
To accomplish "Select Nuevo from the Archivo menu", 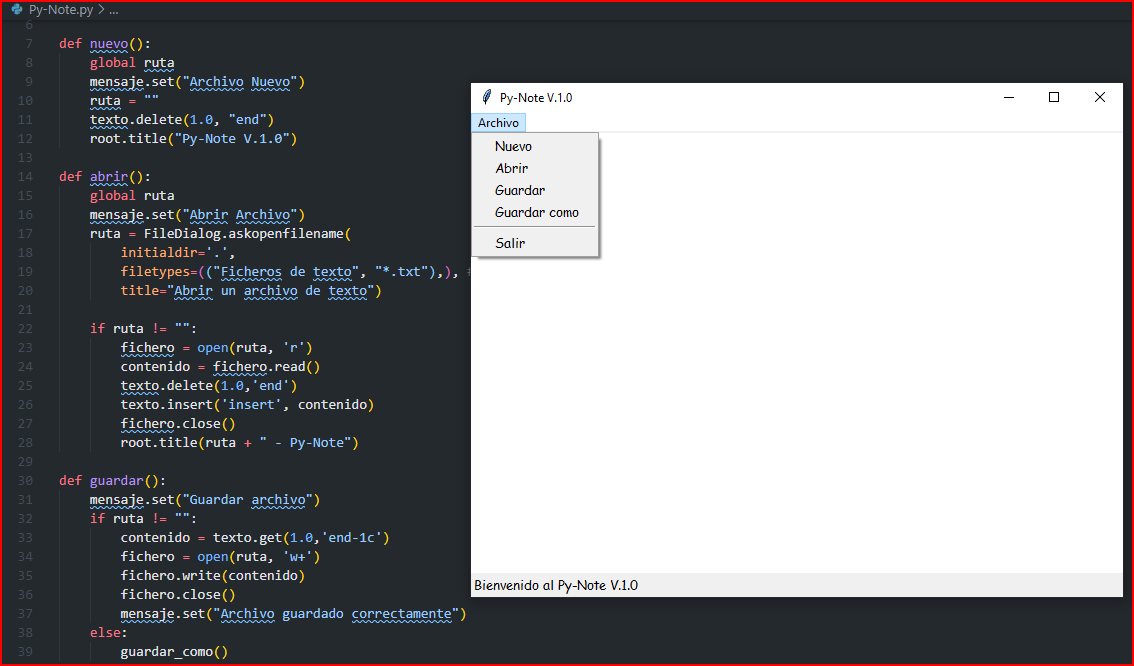I will coord(513,145).
